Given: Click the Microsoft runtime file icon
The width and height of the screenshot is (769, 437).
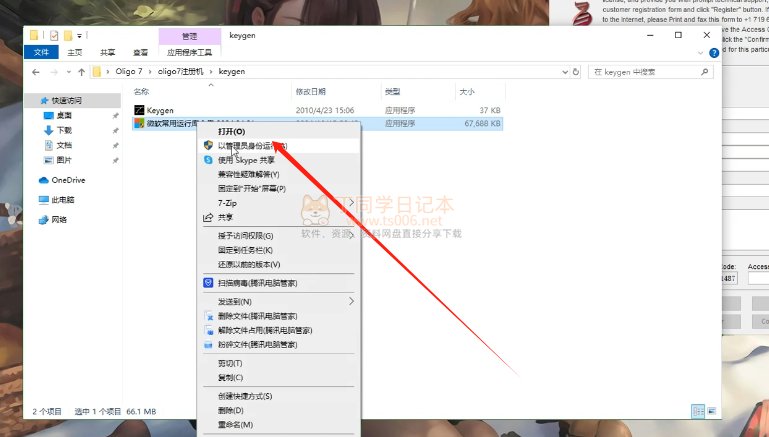Looking at the screenshot, I should pyautogui.click(x=139, y=124).
